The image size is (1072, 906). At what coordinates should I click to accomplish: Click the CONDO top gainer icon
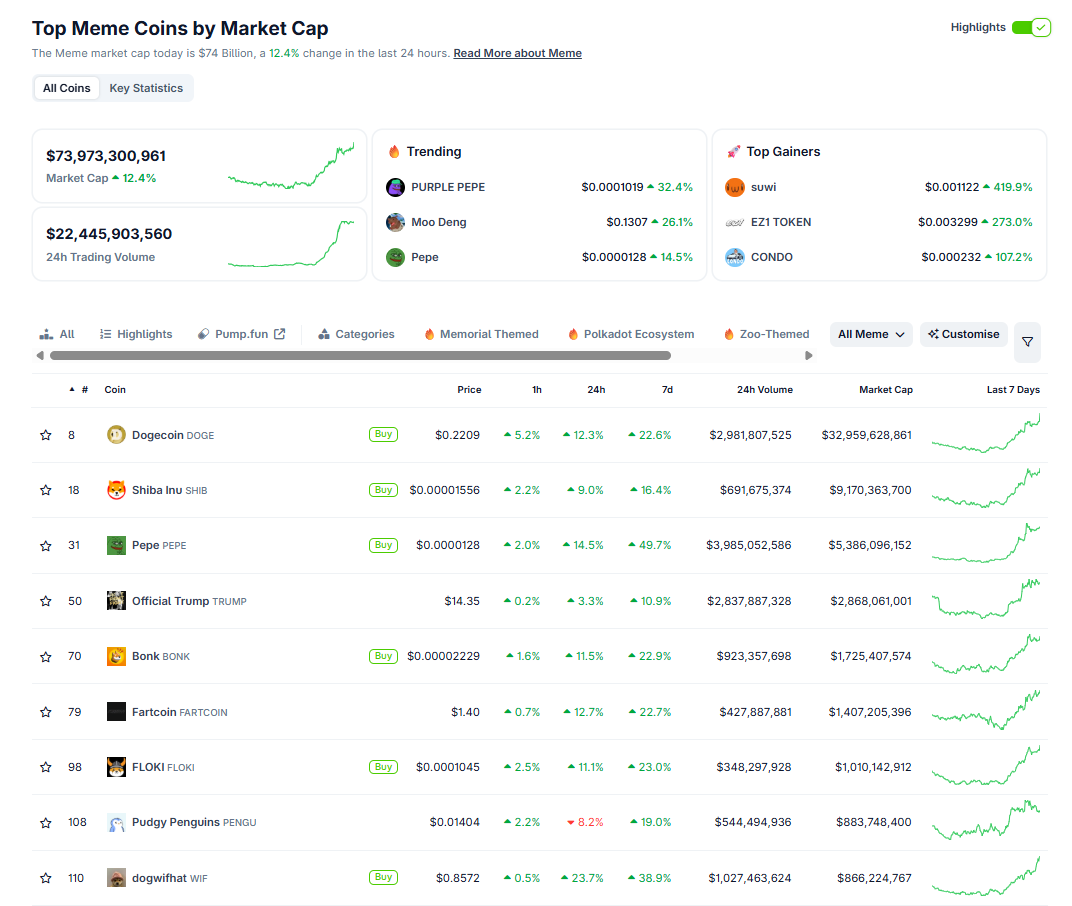(735, 257)
